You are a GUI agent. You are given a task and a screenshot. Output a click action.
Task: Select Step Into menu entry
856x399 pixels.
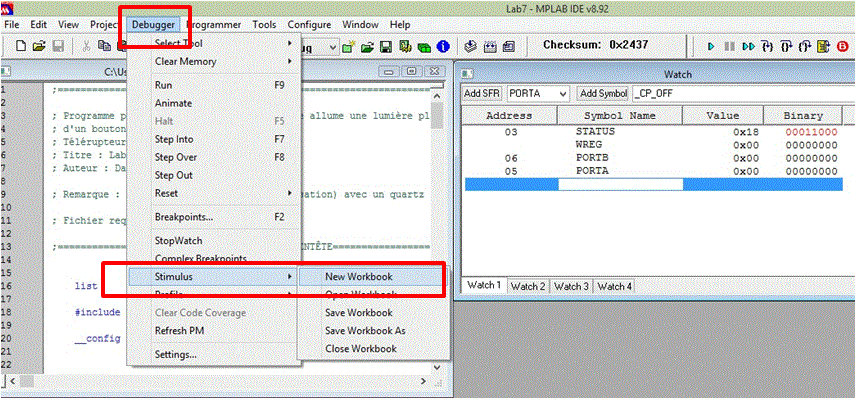215,139
